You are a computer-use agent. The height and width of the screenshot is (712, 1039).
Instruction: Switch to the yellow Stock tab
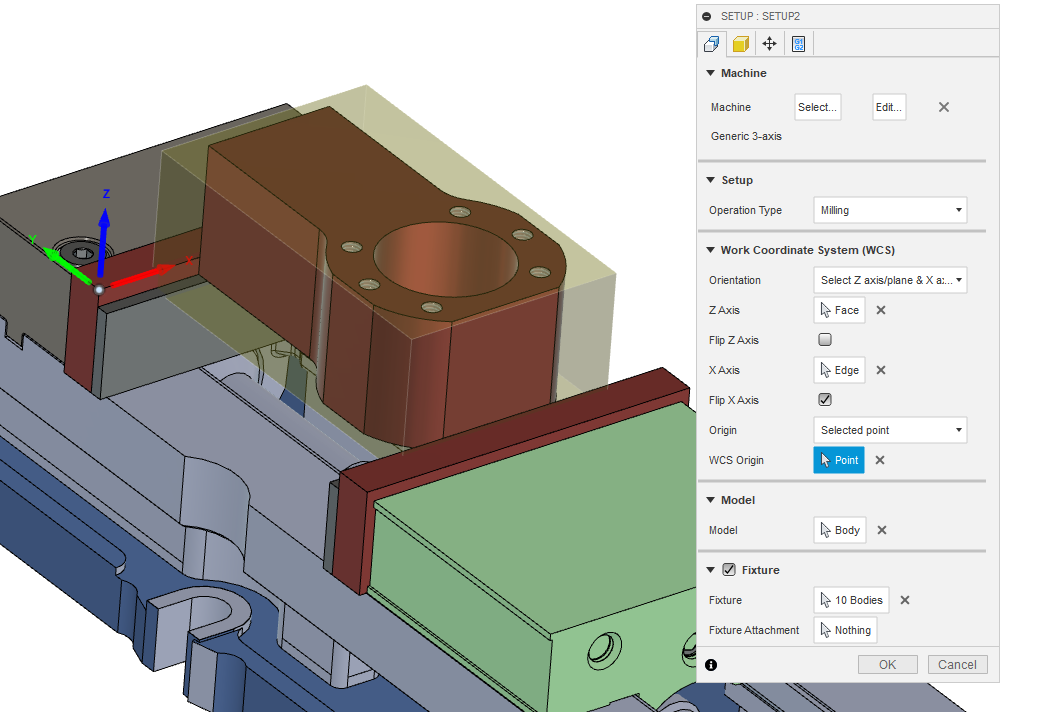pyautogui.click(x=739, y=43)
